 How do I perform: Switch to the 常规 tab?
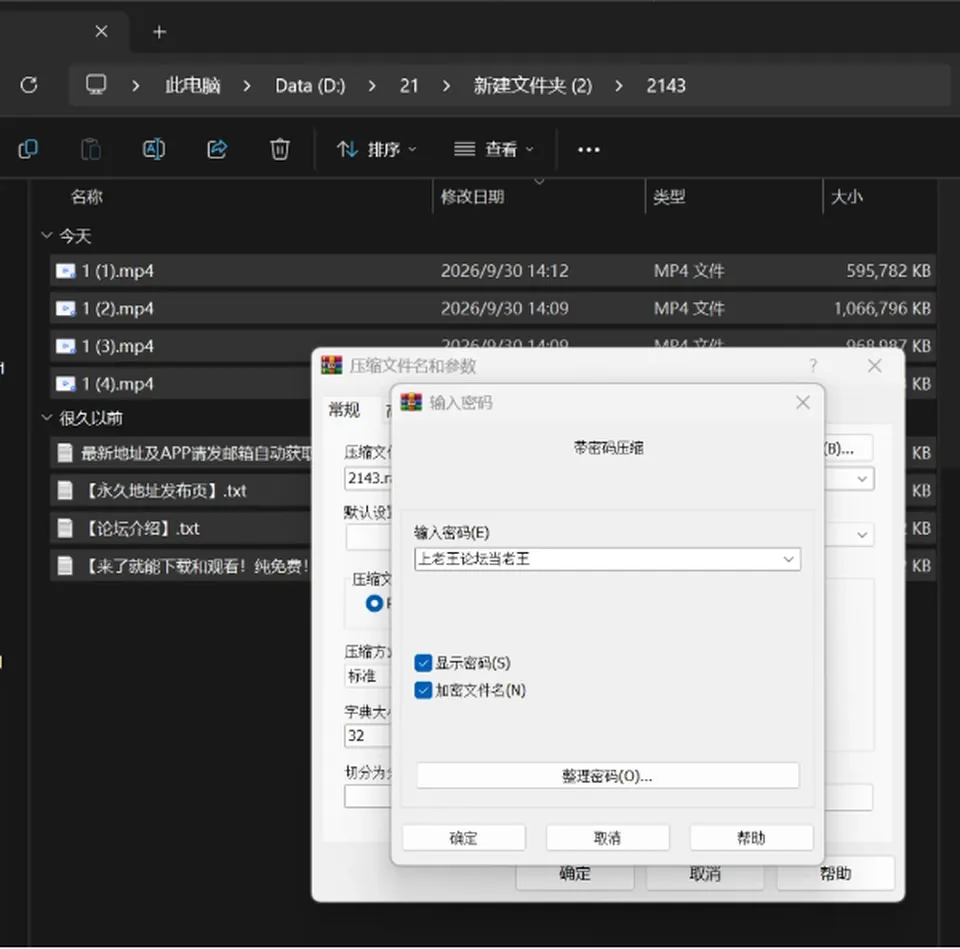[344, 410]
